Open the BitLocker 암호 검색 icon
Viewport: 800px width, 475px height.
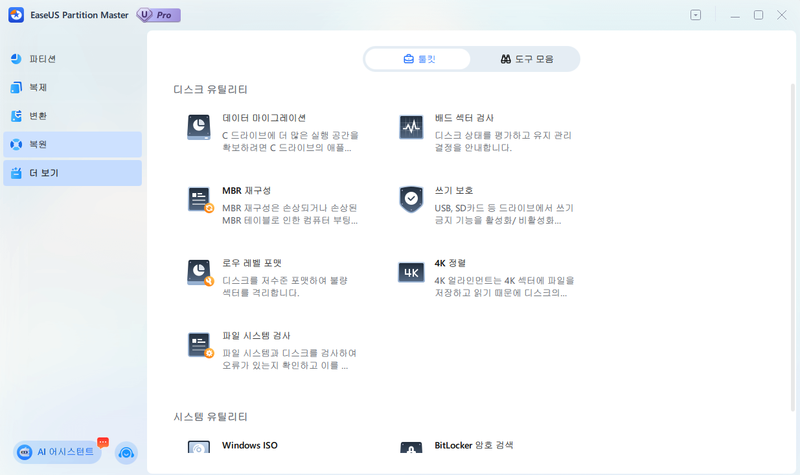point(411,449)
